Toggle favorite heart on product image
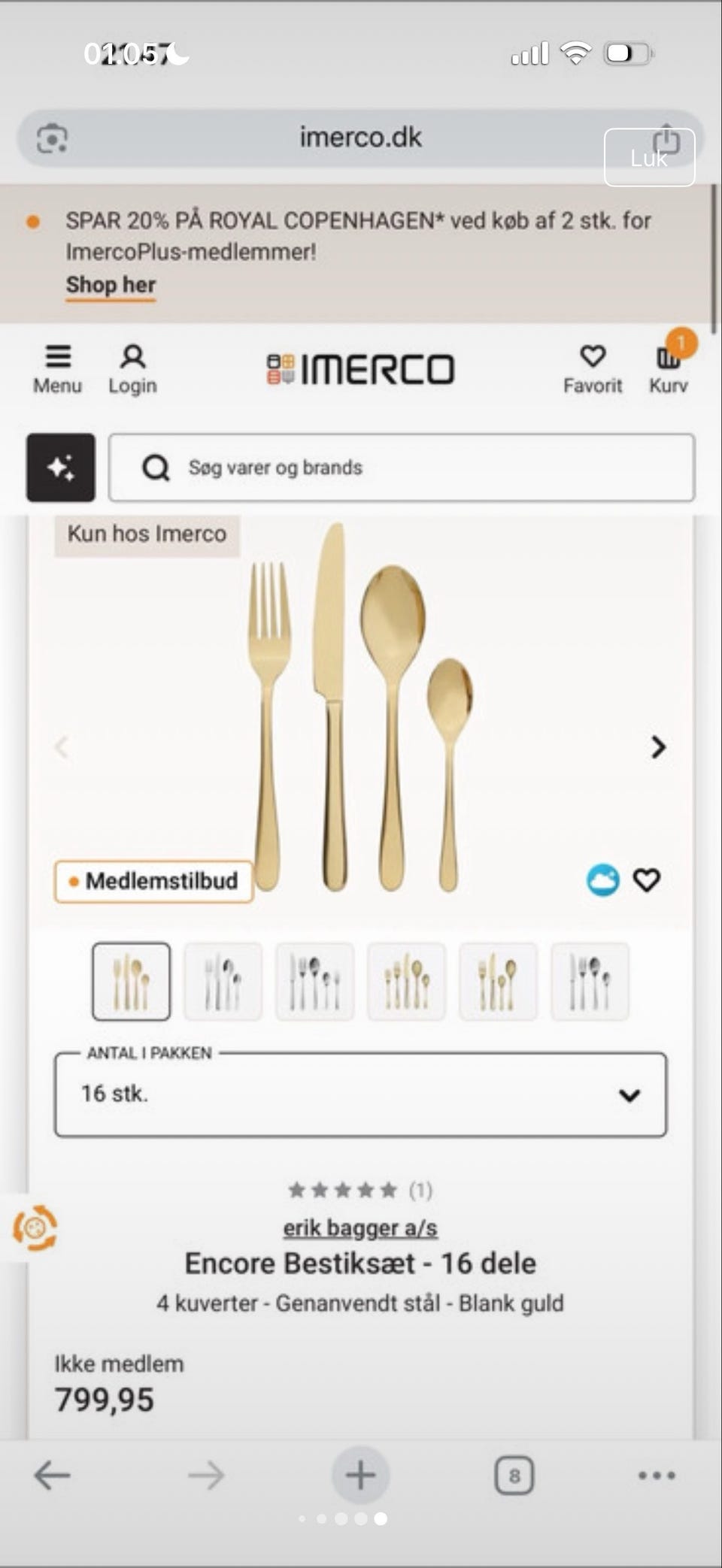 point(647,880)
